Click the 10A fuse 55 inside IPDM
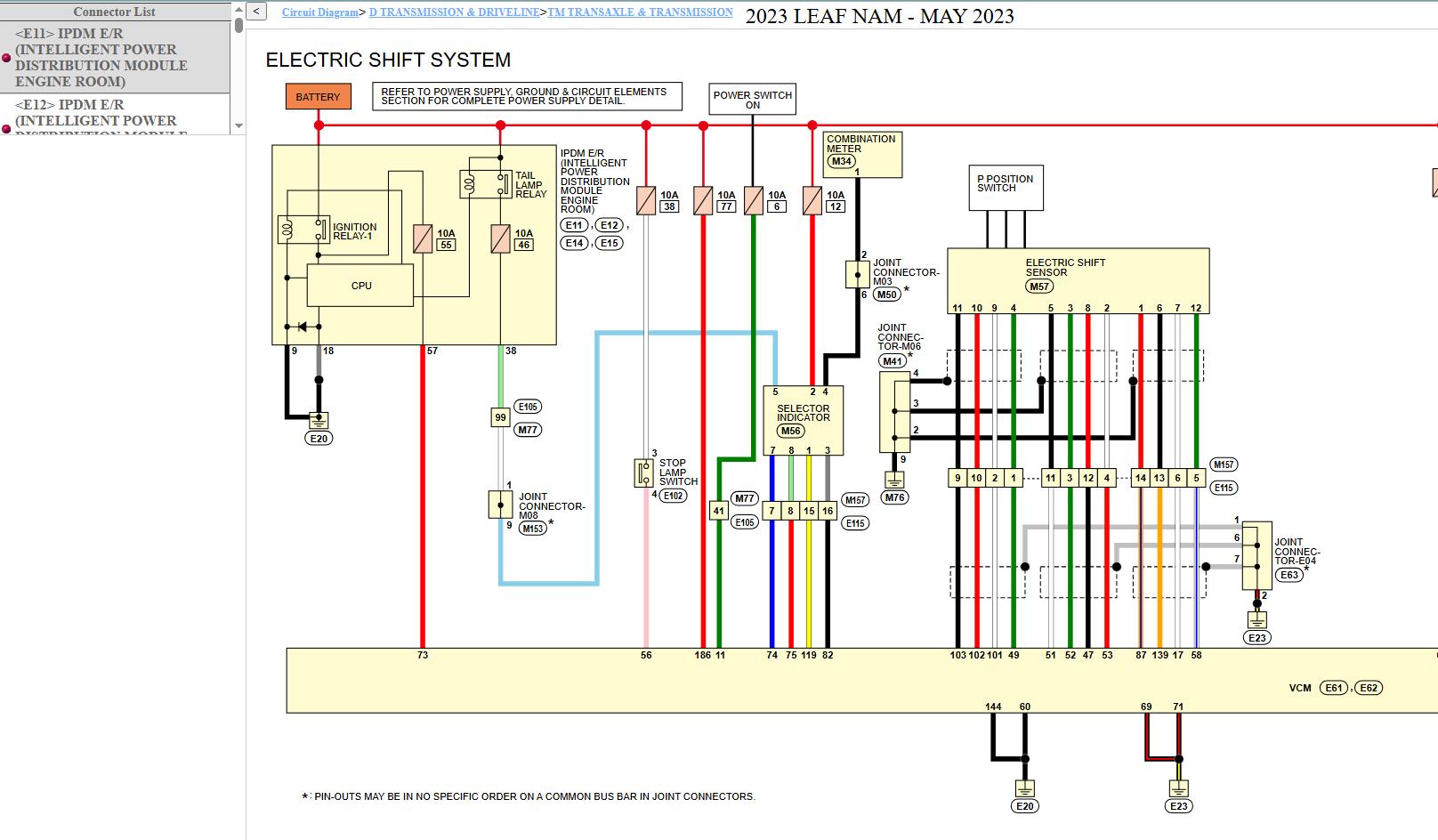This screenshot has height=840, width=1438. point(423,238)
